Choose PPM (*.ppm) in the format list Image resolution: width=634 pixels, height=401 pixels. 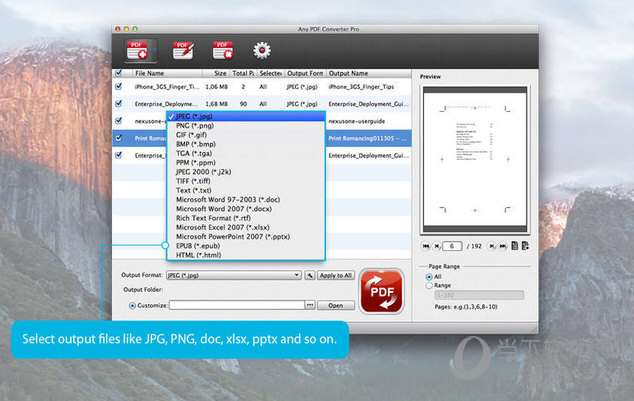(246, 163)
